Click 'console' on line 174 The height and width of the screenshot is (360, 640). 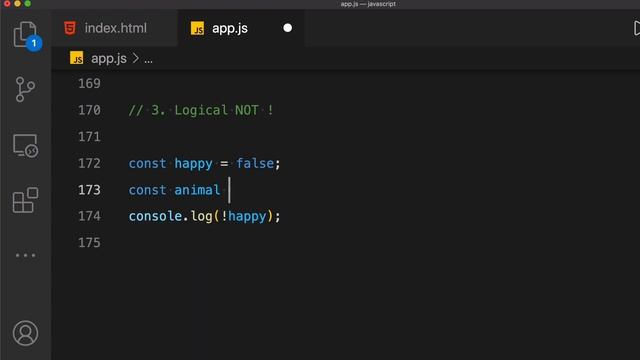(x=156, y=216)
